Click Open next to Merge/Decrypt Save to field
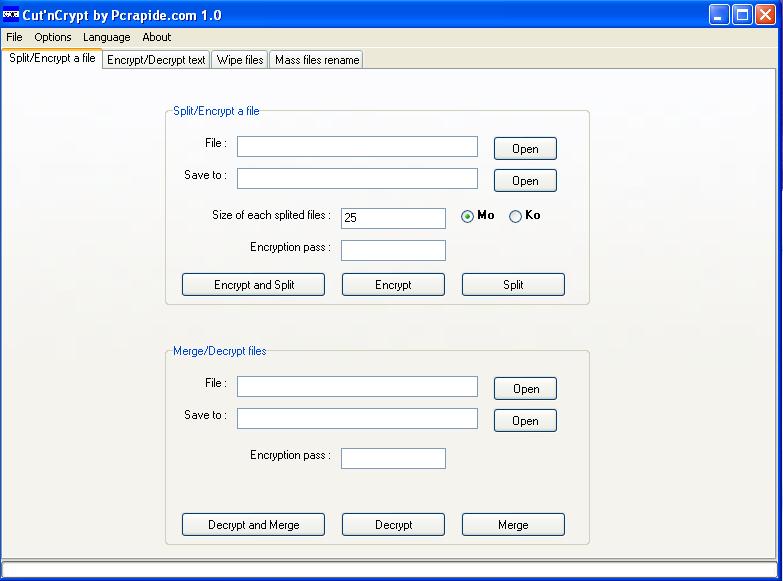The width and height of the screenshot is (783, 581). 525,420
